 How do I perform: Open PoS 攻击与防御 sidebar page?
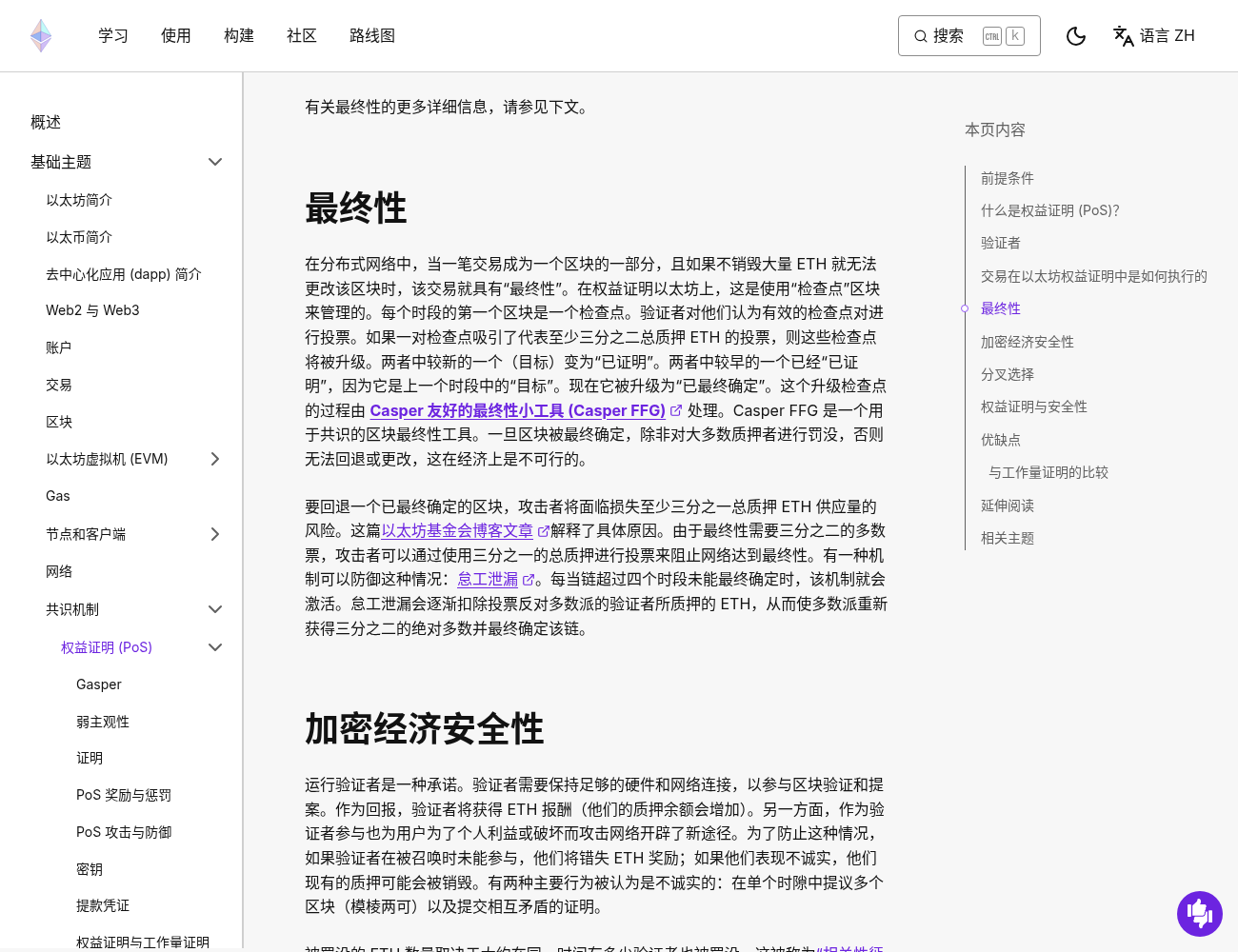tap(124, 832)
